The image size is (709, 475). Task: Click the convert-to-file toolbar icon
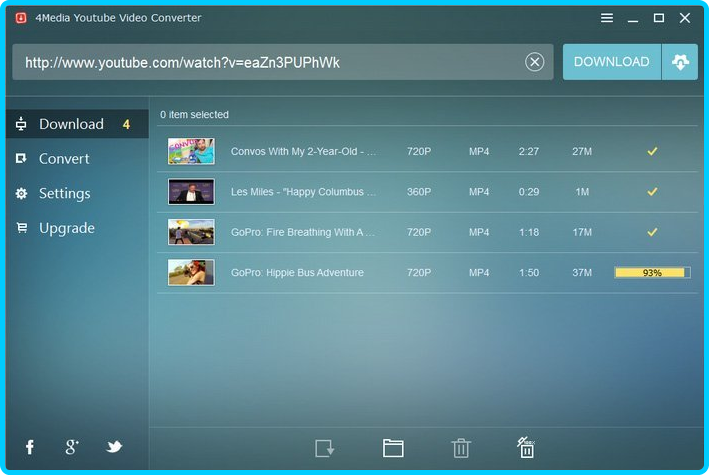point(324,448)
